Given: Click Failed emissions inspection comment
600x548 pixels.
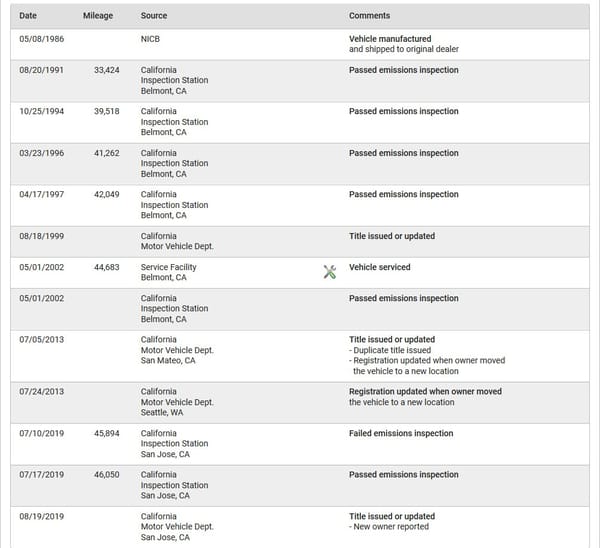Looking at the screenshot, I should pyautogui.click(x=401, y=433).
